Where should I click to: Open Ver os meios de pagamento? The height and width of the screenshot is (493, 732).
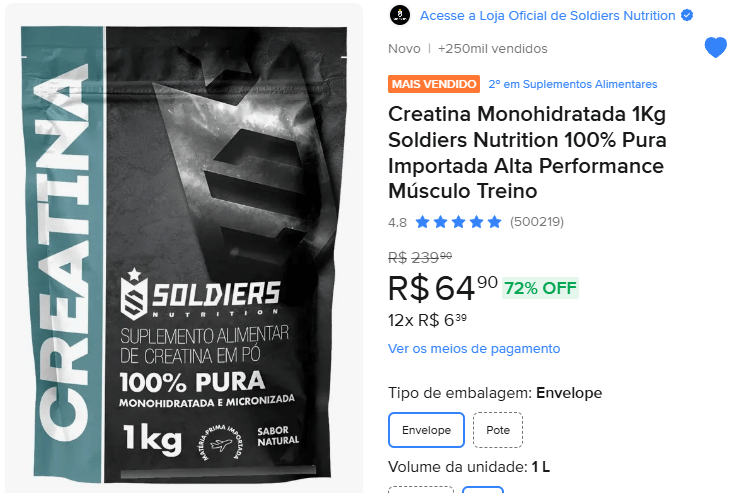pos(474,349)
